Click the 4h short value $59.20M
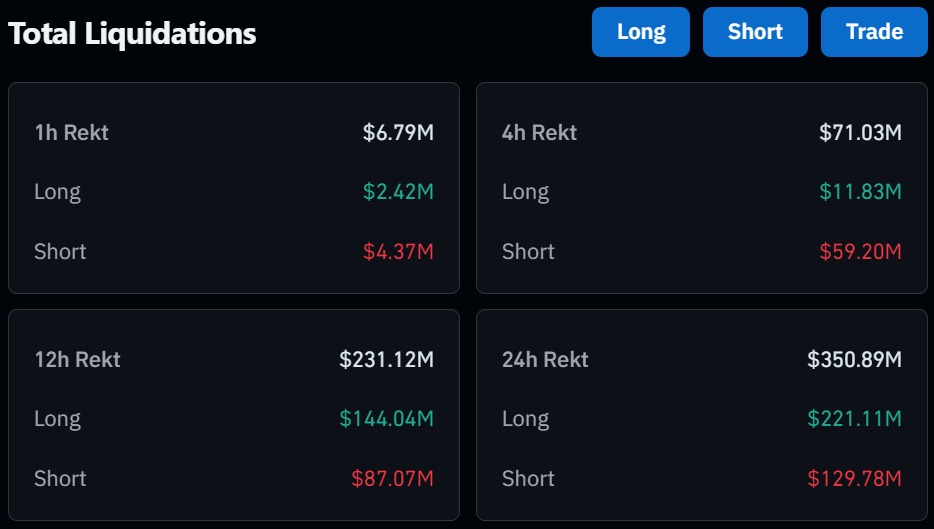Viewport: 934px width, 529px height. (x=860, y=251)
